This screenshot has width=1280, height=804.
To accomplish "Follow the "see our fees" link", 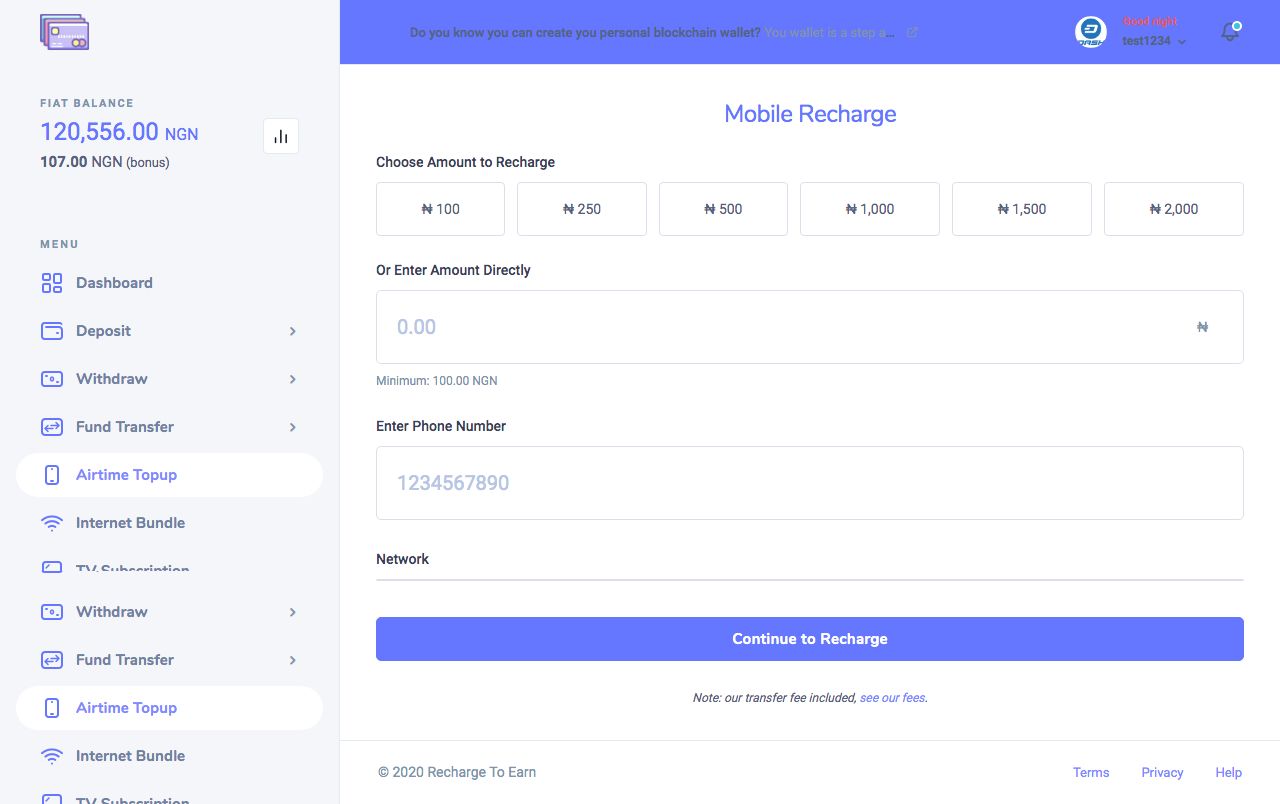I will click(892, 698).
